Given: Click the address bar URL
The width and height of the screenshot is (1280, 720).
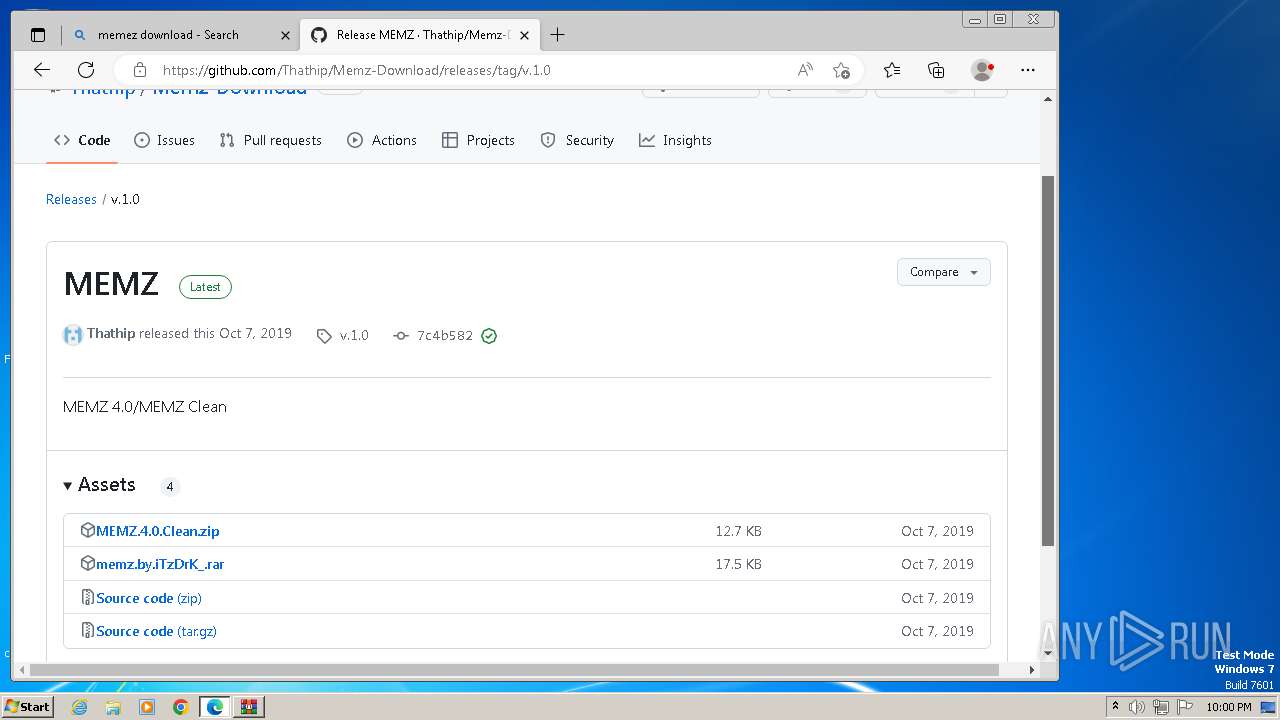Looking at the screenshot, I should (x=357, y=70).
